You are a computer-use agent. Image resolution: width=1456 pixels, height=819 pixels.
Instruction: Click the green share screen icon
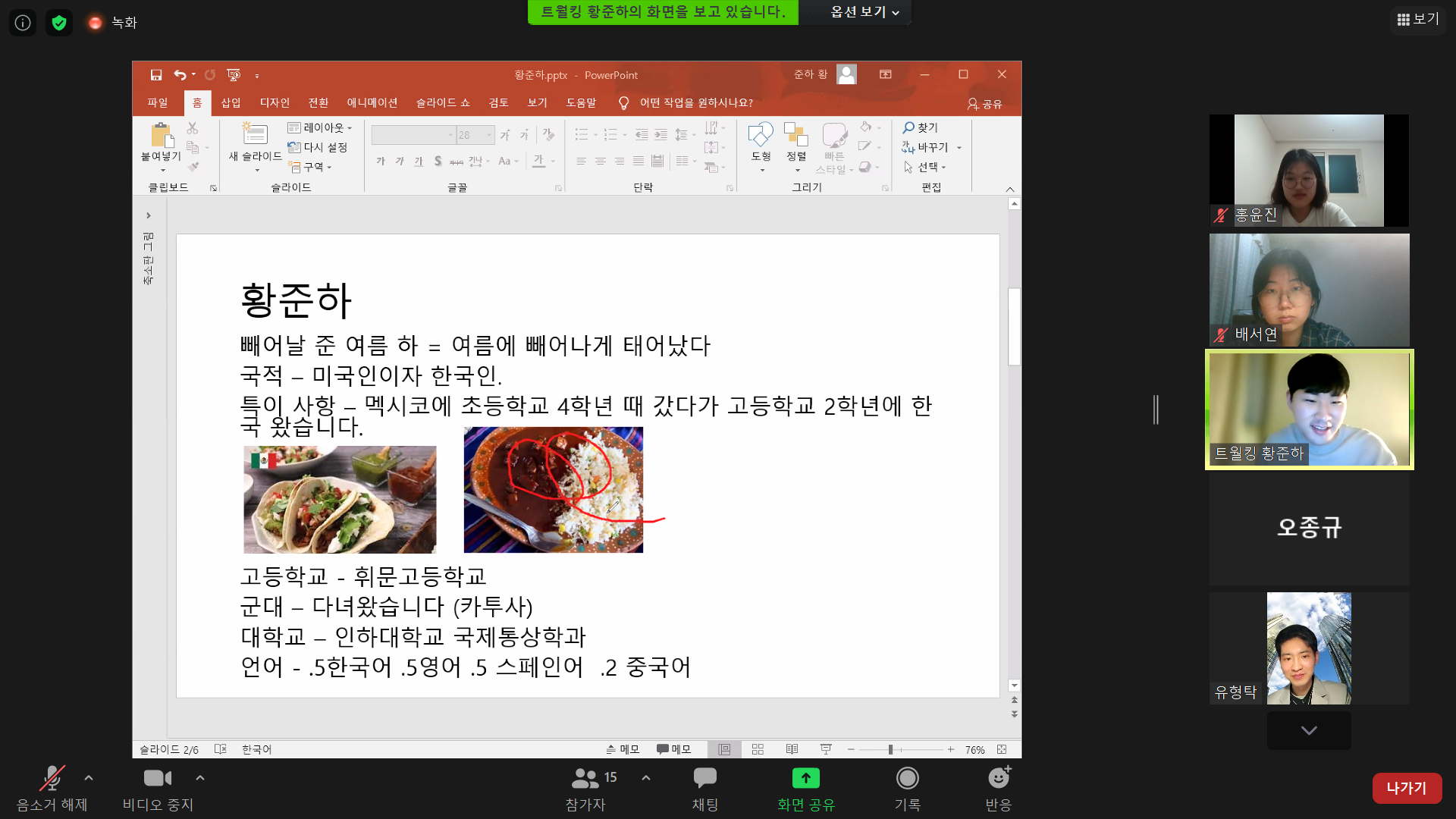point(805,779)
